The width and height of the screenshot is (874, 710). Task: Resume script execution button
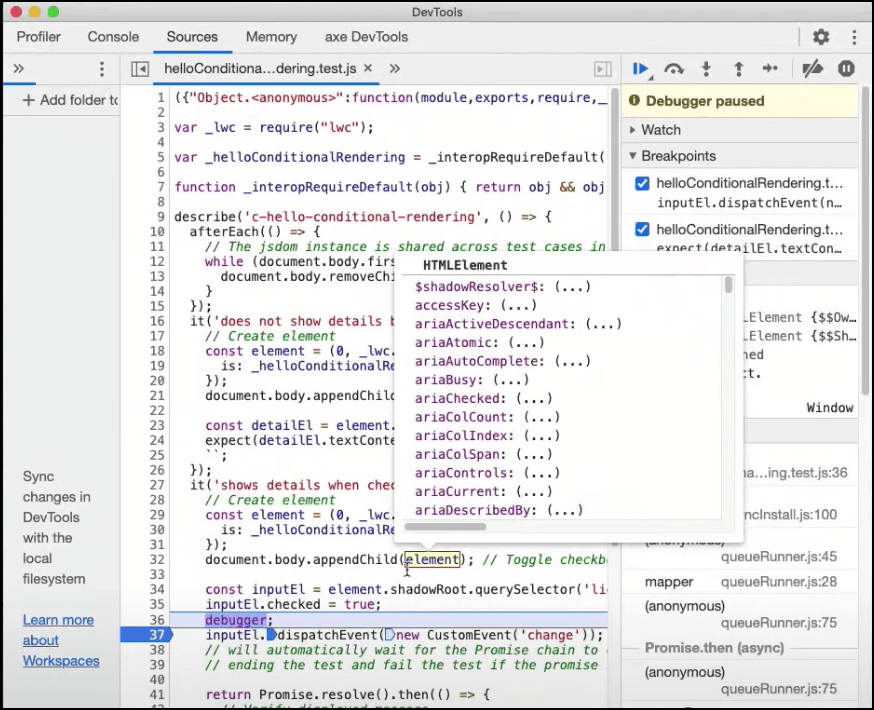pos(640,69)
